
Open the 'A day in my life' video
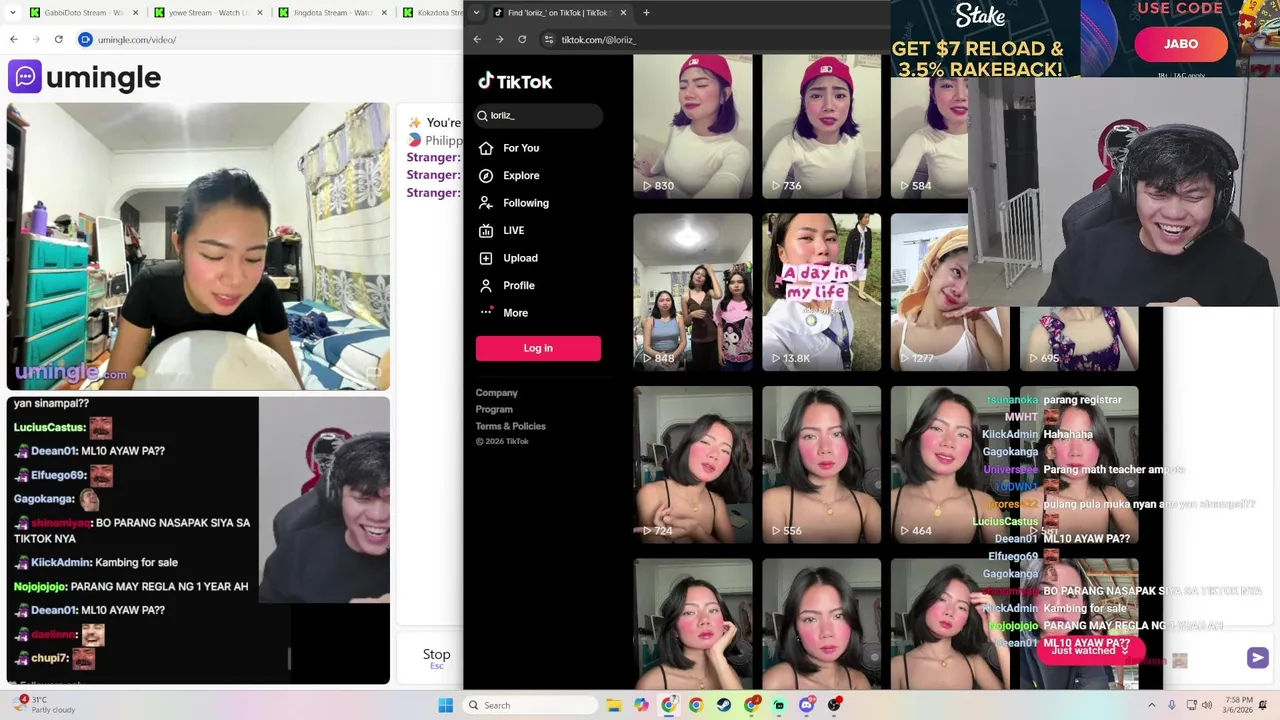[x=822, y=292]
